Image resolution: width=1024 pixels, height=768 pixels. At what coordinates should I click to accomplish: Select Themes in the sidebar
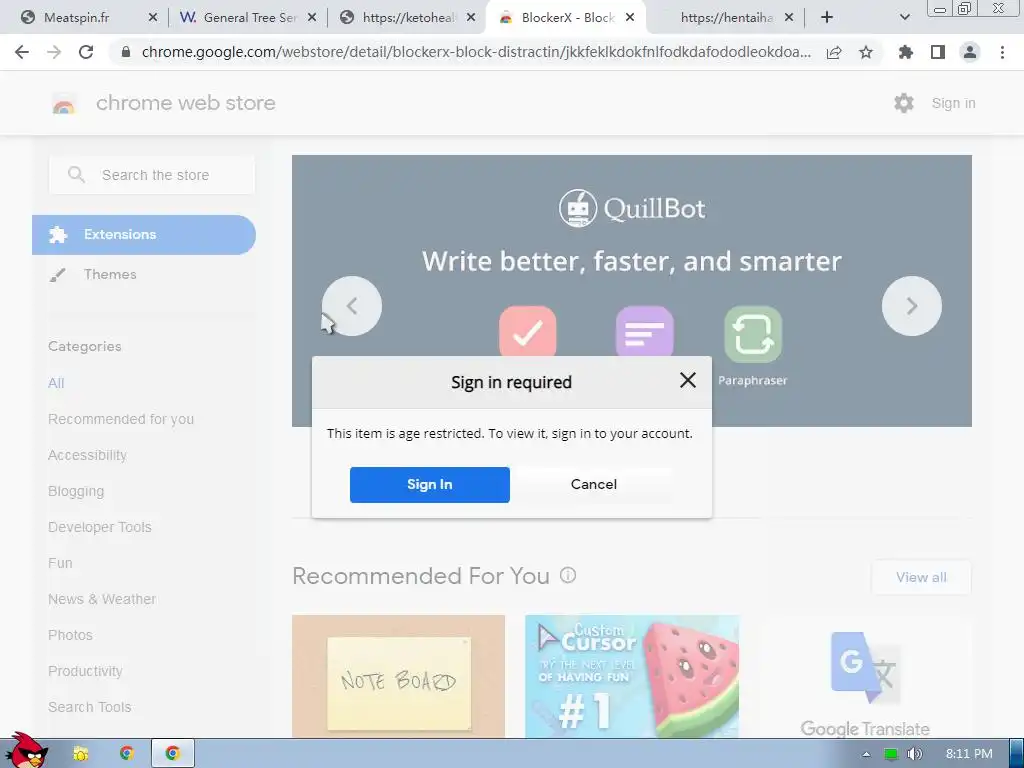[110, 274]
